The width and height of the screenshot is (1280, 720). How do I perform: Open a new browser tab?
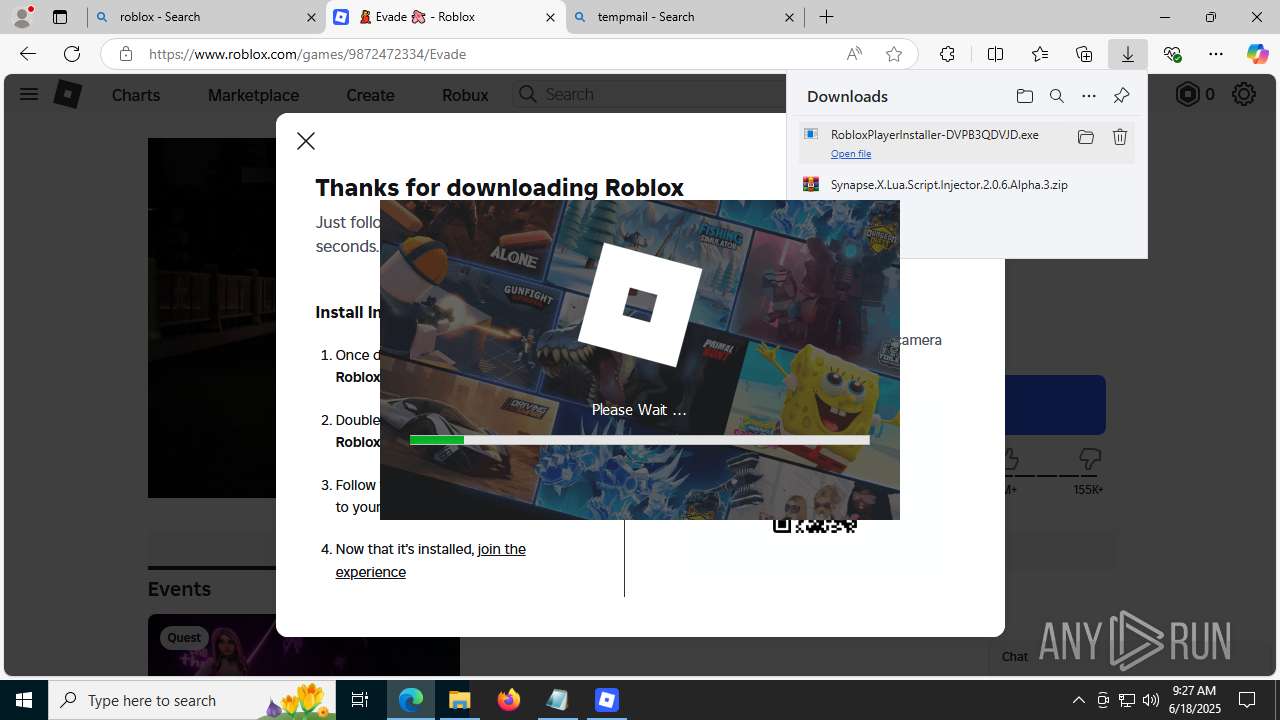(826, 17)
